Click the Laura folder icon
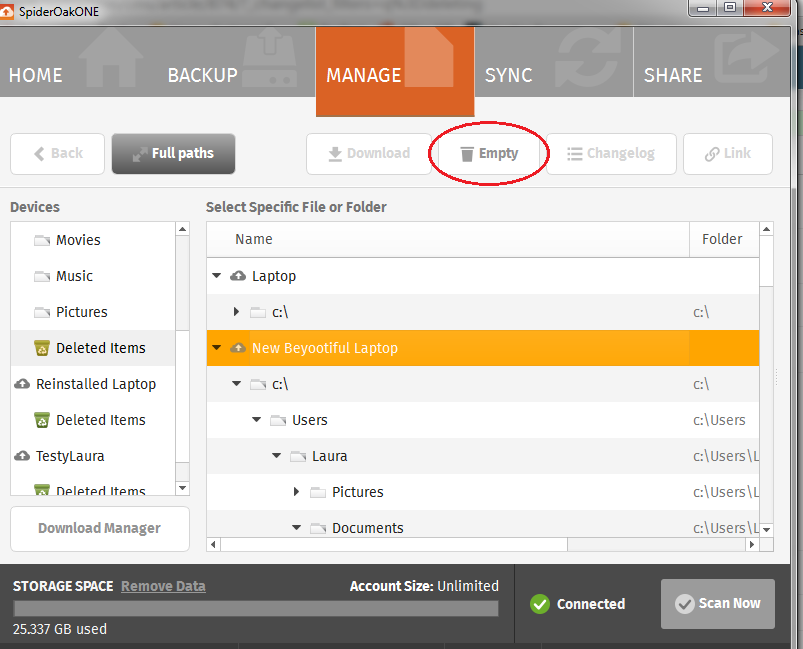The width and height of the screenshot is (803, 649). click(x=298, y=456)
